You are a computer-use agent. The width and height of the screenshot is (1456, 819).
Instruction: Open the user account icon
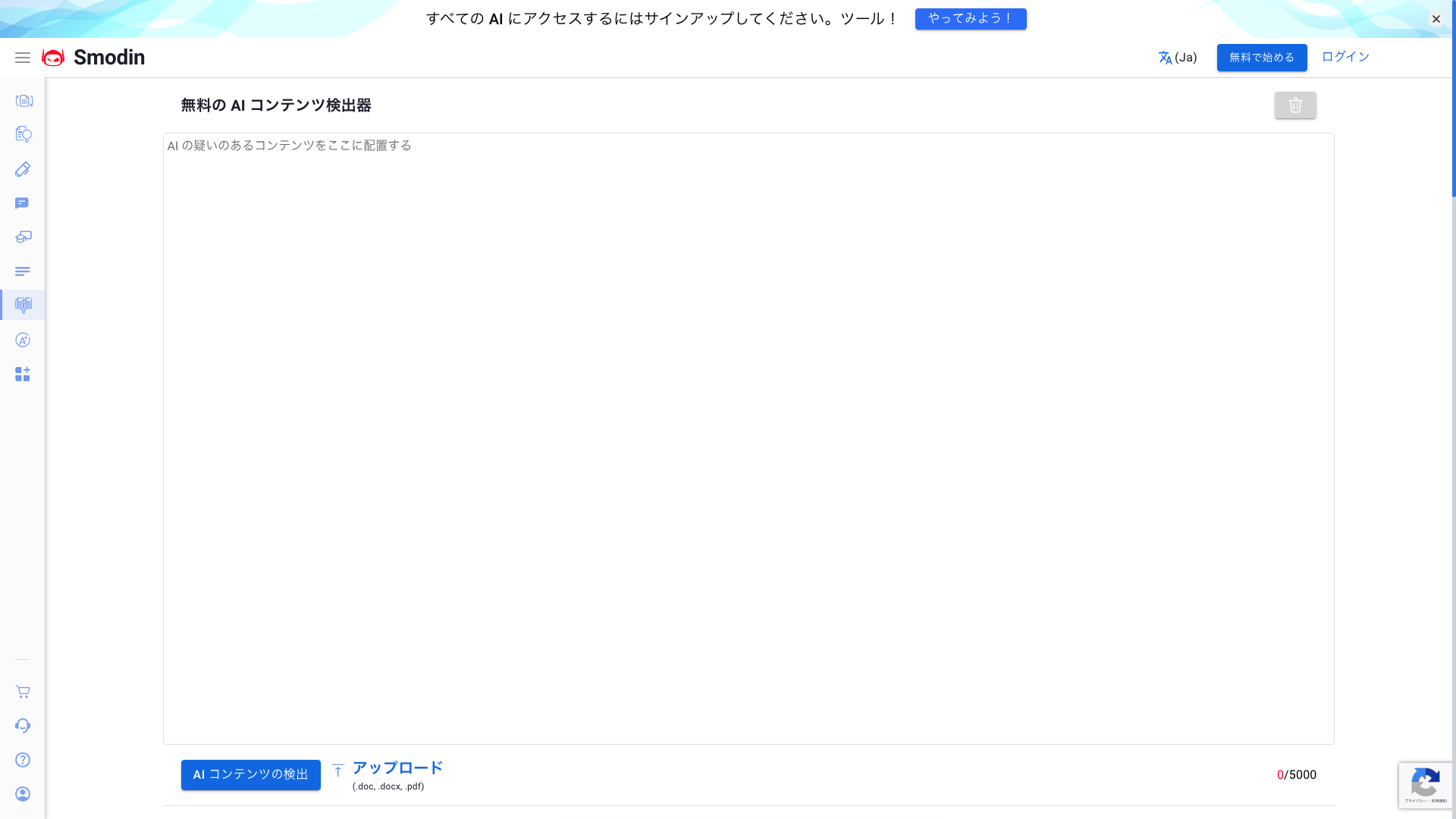23,794
